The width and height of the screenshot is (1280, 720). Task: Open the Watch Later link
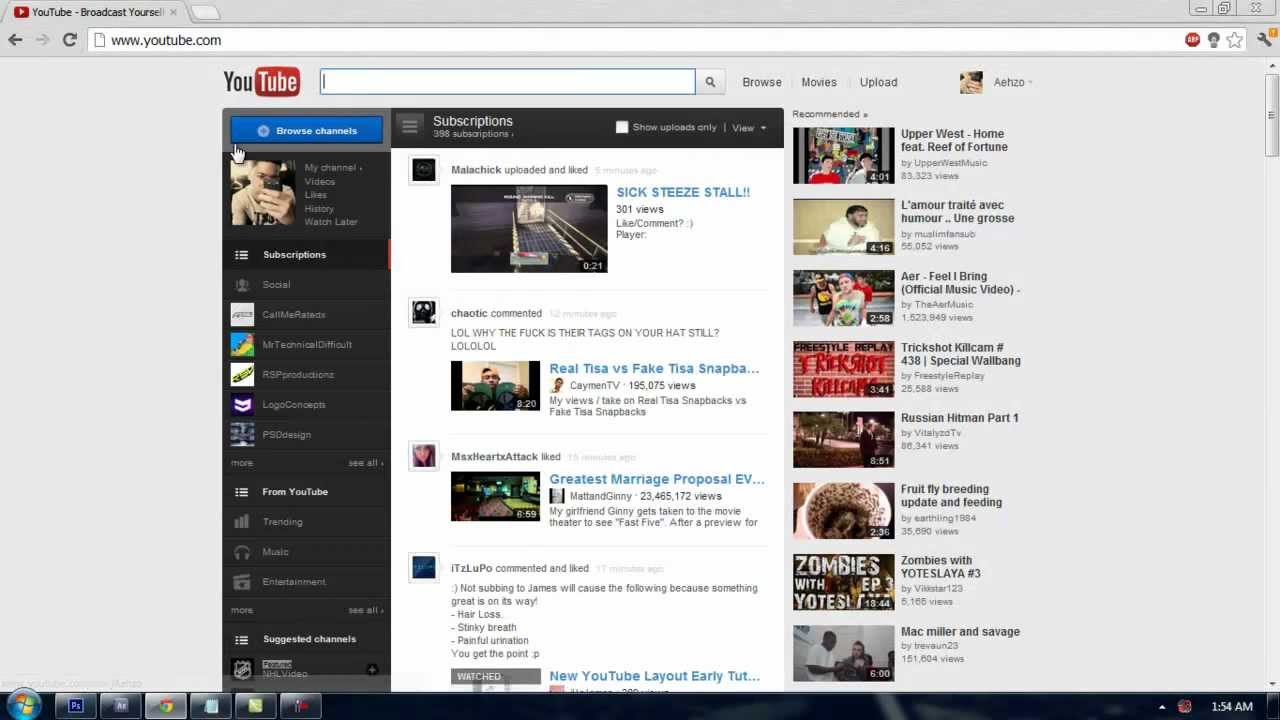(x=331, y=222)
